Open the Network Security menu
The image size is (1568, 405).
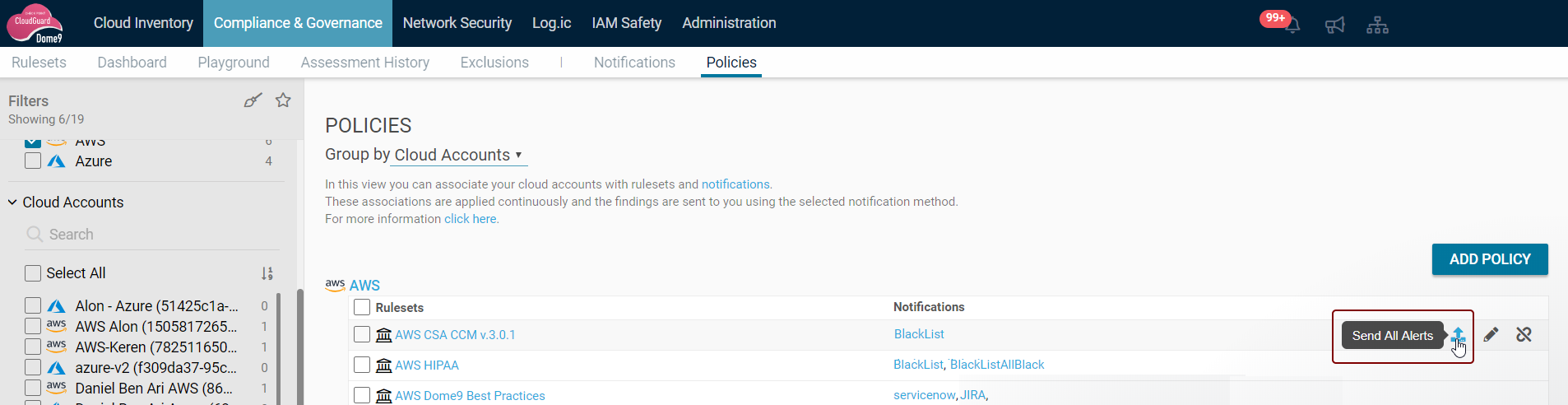pos(457,23)
